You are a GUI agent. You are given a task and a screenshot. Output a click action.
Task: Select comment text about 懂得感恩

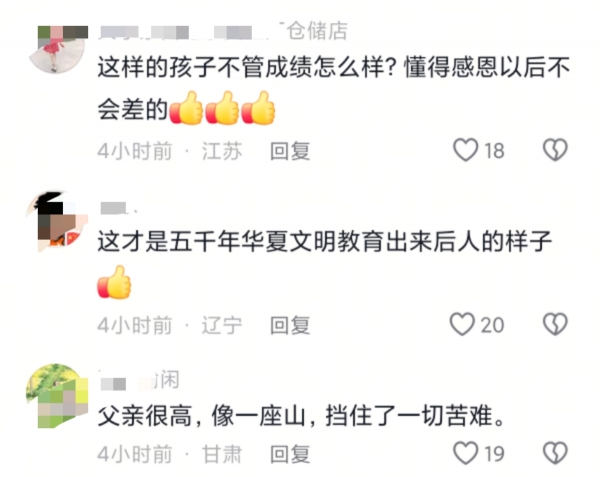(x=333, y=88)
